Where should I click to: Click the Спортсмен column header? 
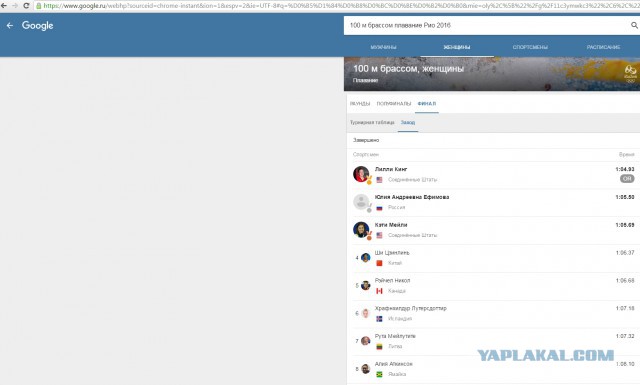click(x=366, y=154)
